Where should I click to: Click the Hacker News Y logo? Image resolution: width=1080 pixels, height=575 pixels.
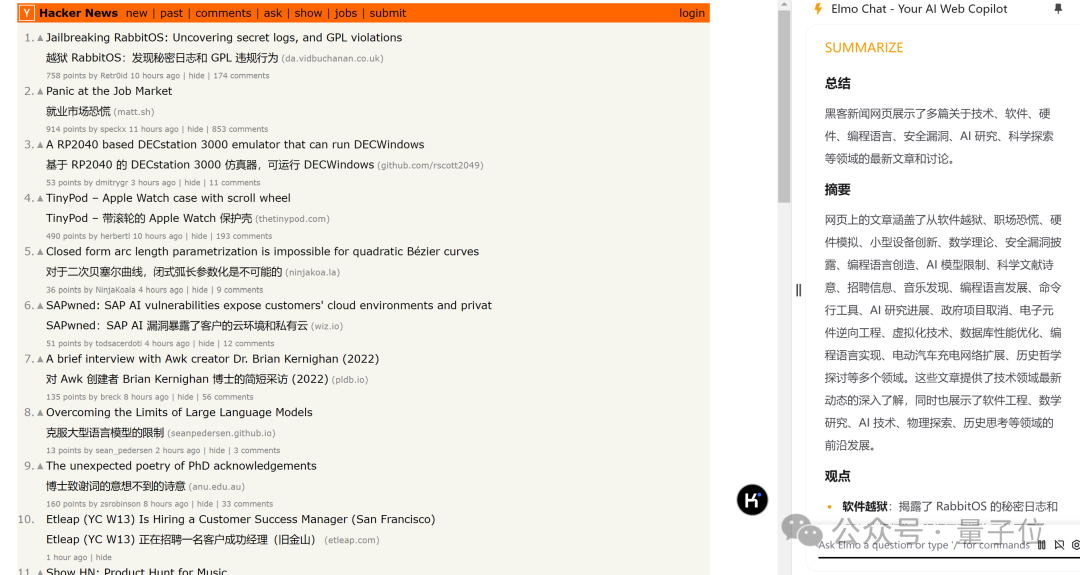26,13
